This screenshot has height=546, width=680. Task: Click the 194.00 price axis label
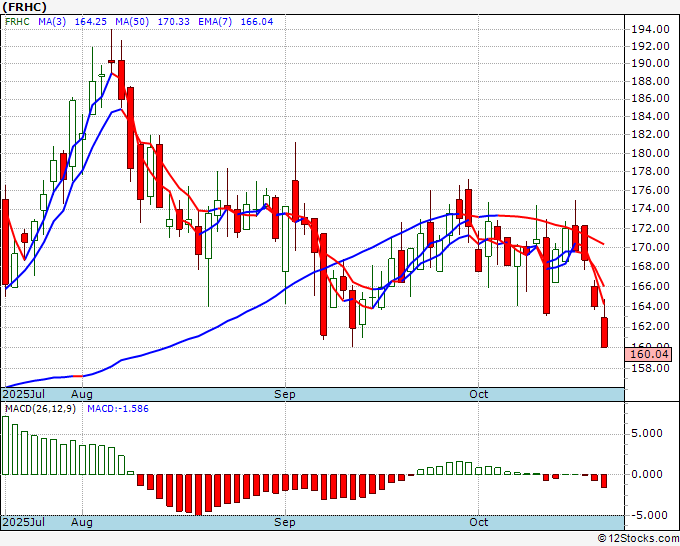pyautogui.click(x=650, y=29)
